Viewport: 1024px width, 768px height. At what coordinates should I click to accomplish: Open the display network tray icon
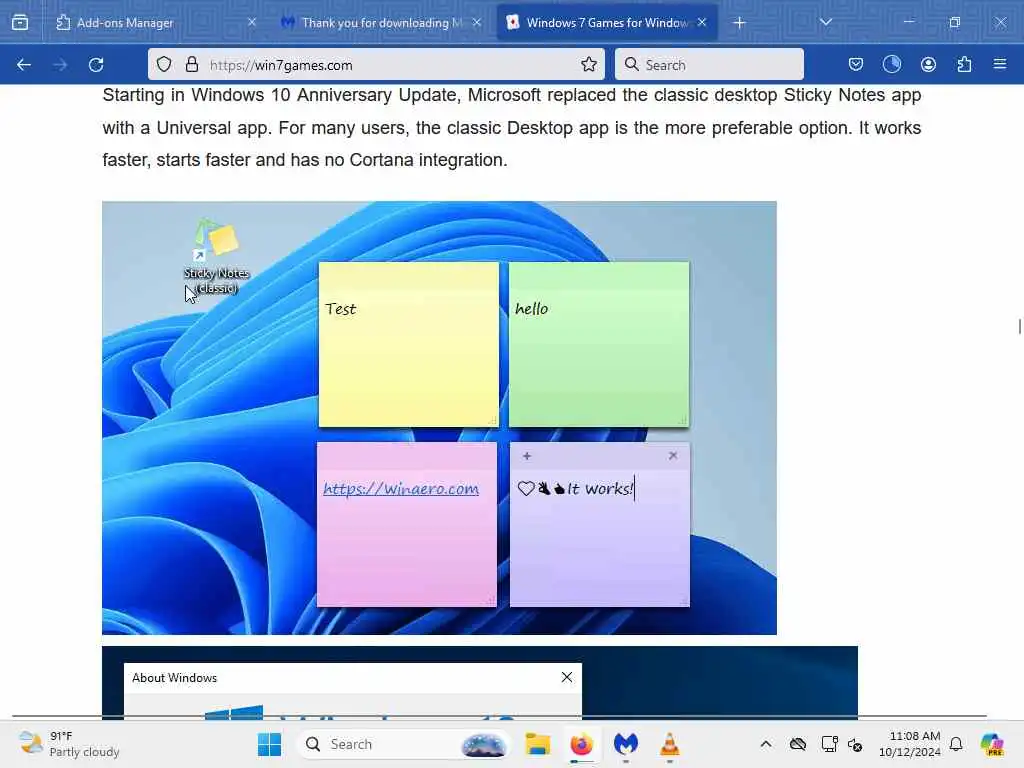pyautogui.click(x=829, y=744)
